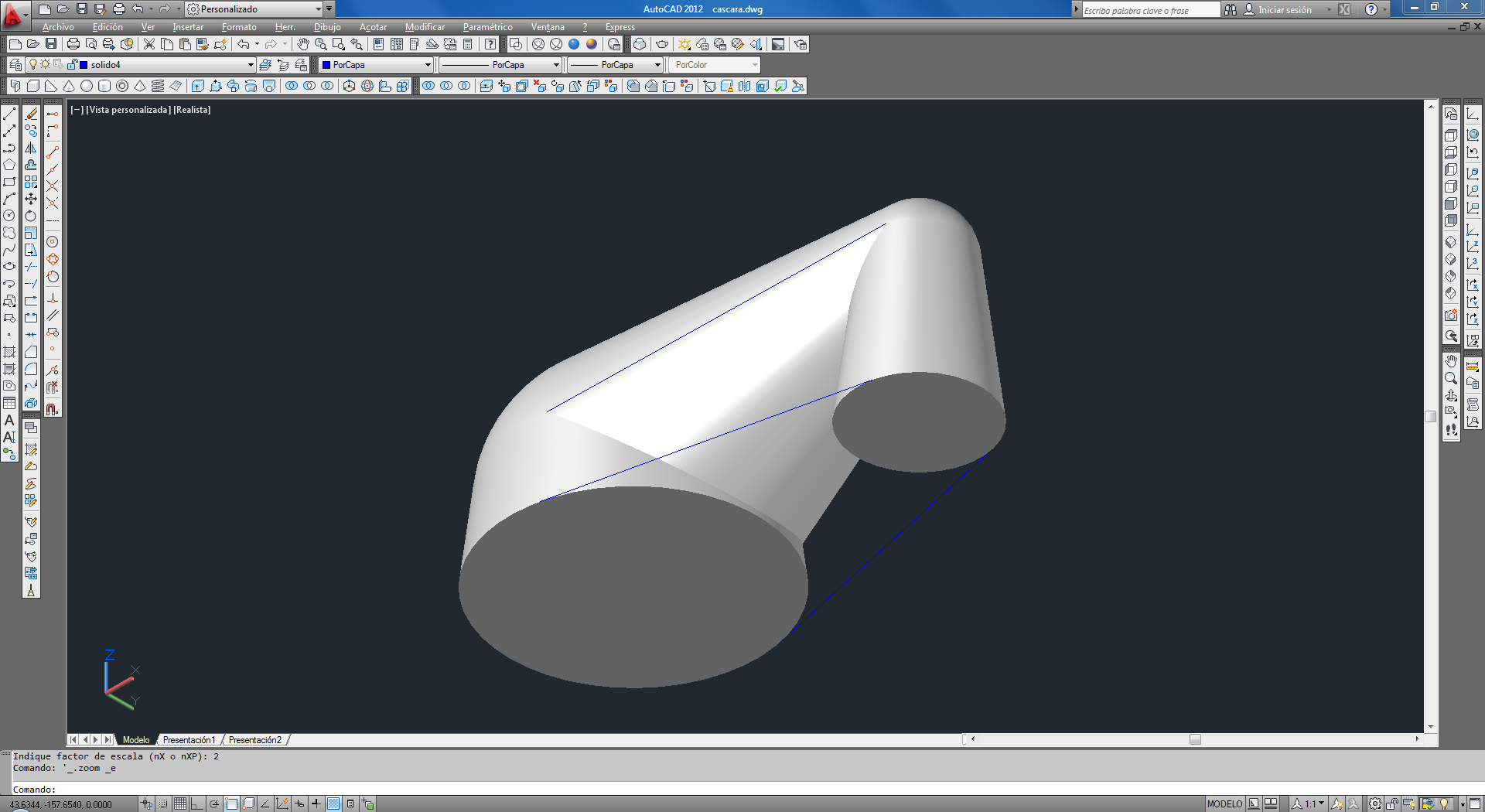Screen dimensions: 1485x812
Task: Select the Line drawing tool
Action: tap(9, 114)
